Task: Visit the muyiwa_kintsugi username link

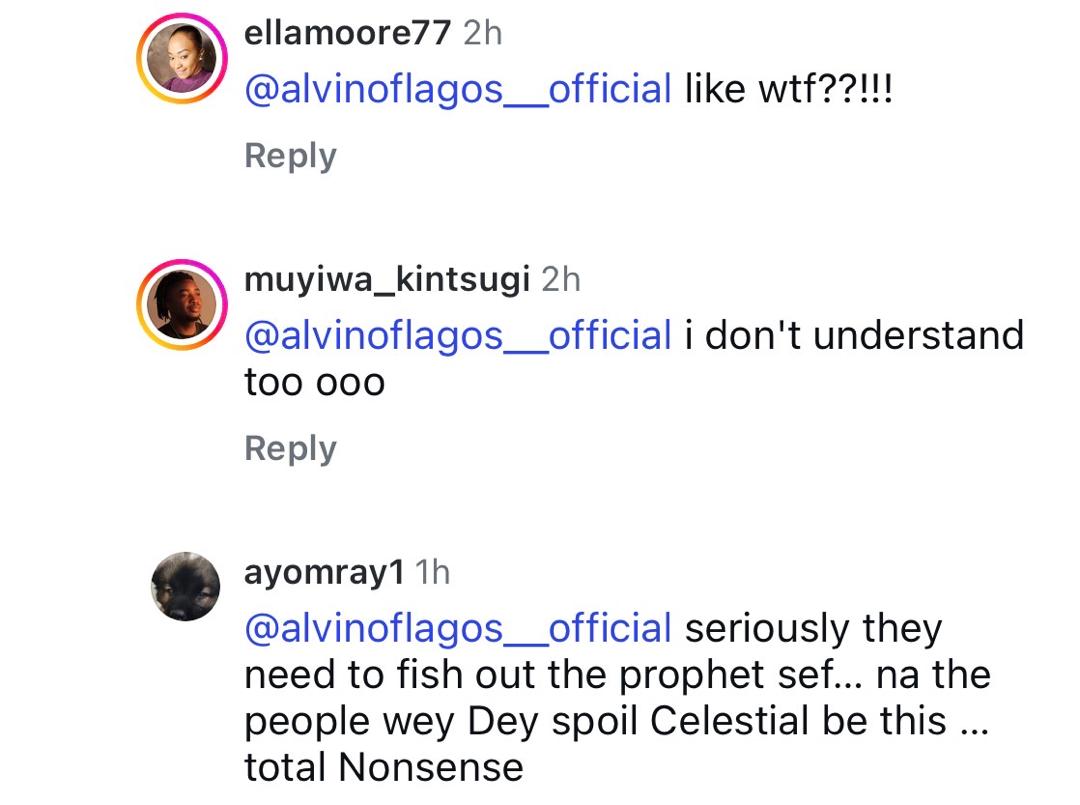Action: (x=386, y=280)
